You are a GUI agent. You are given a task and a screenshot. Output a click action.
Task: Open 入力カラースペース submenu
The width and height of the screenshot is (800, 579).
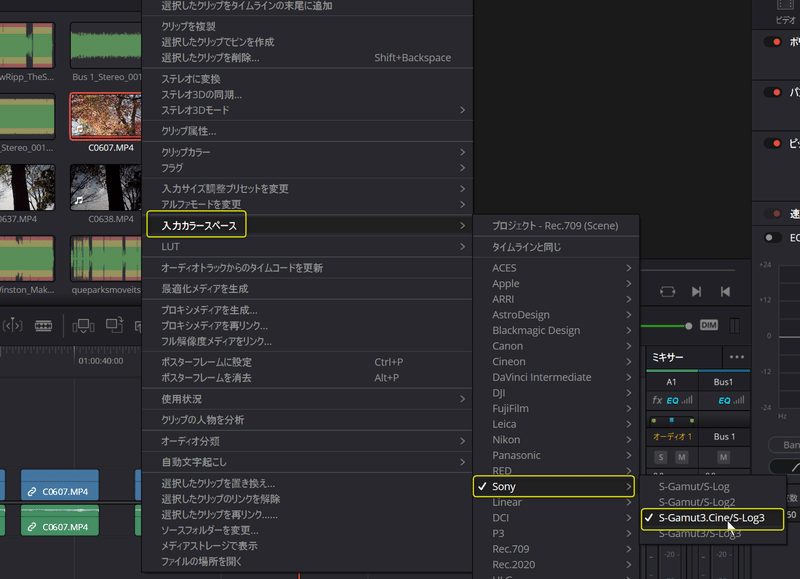(x=308, y=225)
